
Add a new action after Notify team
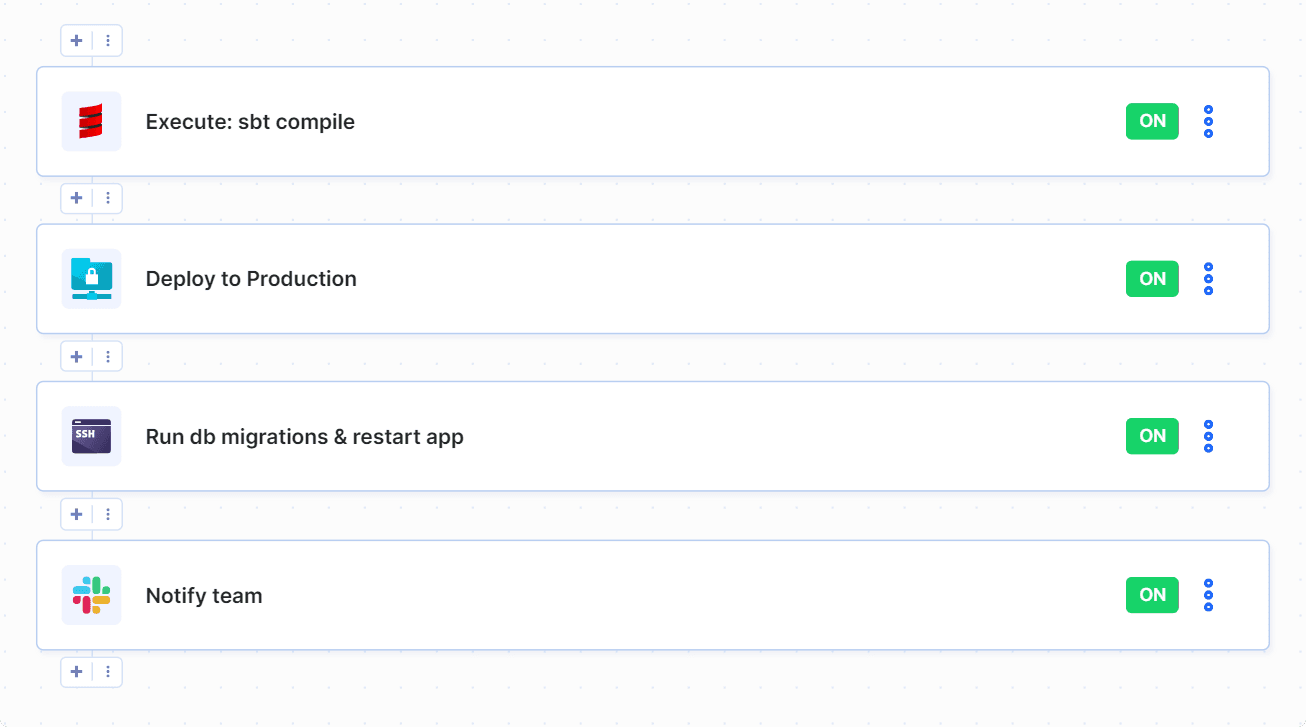click(x=76, y=671)
